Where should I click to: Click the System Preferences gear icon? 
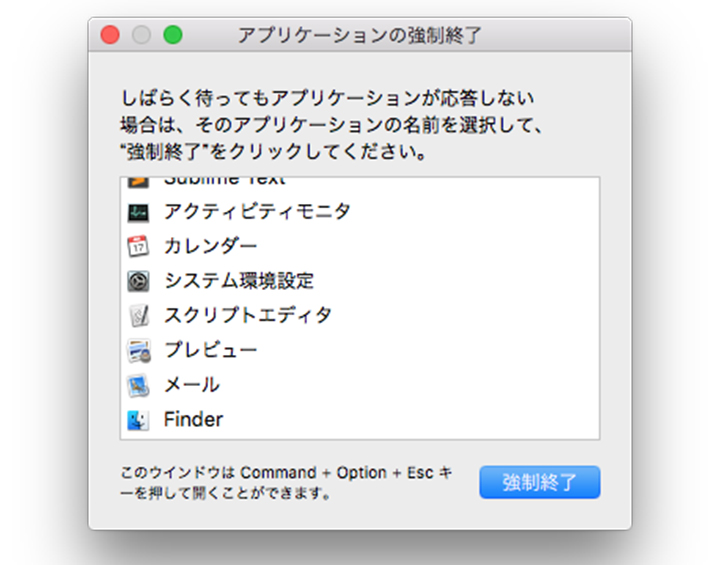tap(138, 281)
